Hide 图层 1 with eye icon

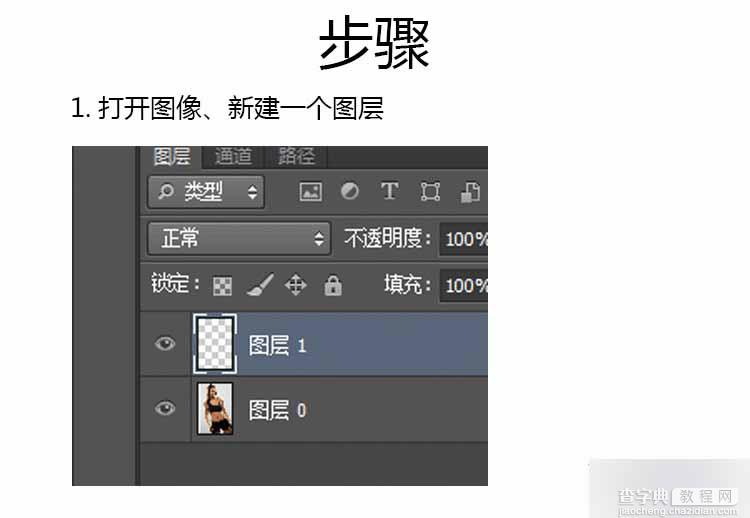[x=165, y=343]
